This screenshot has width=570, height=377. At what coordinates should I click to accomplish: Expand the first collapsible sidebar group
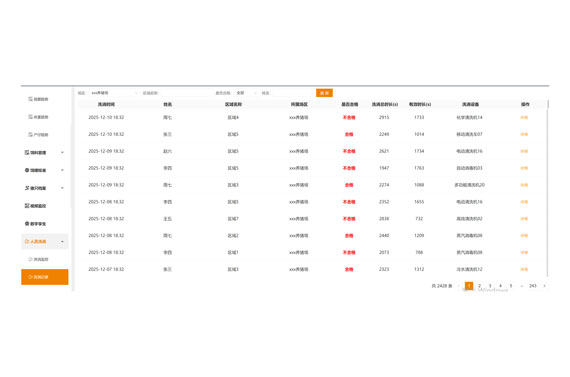tap(44, 152)
